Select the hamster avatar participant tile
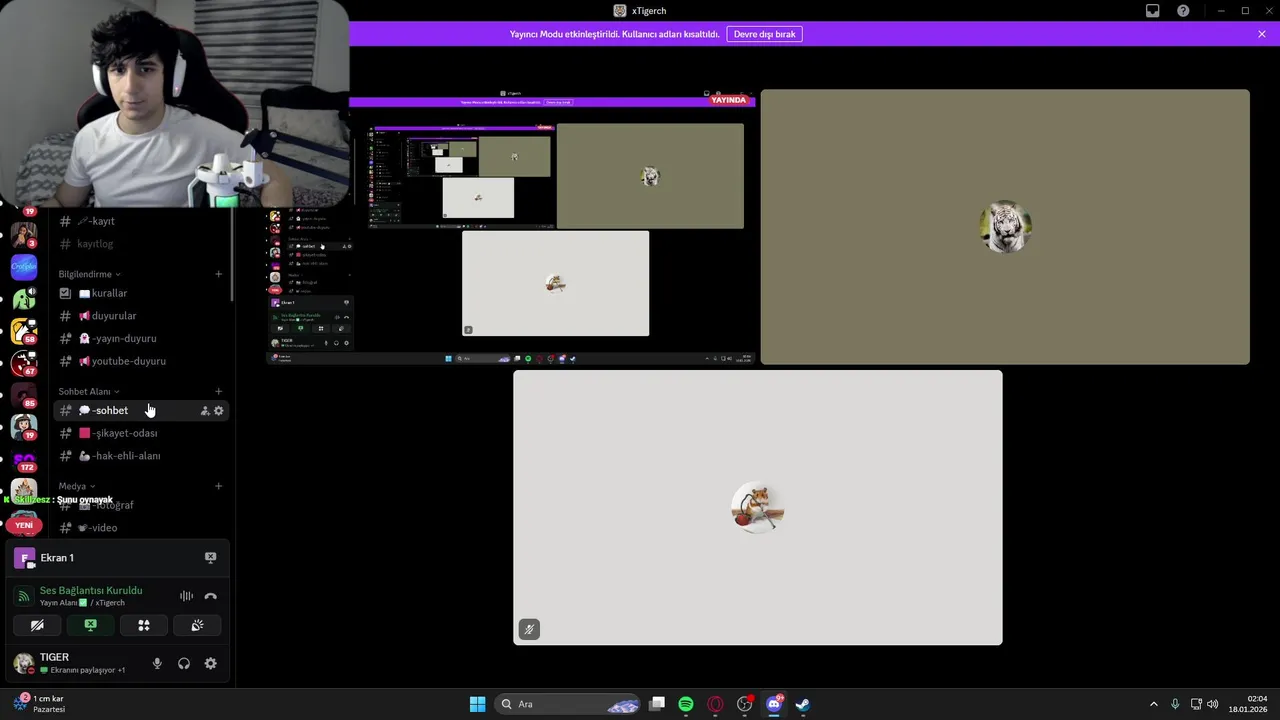This screenshot has width=1280, height=720. pyautogui.click(x=758, y=508)
